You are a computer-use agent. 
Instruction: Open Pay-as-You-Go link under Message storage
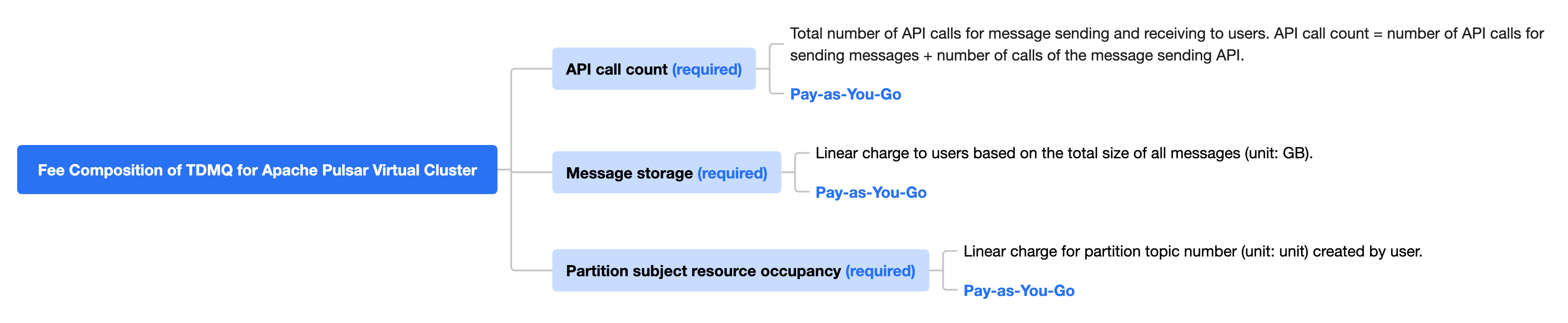point(871,193)
